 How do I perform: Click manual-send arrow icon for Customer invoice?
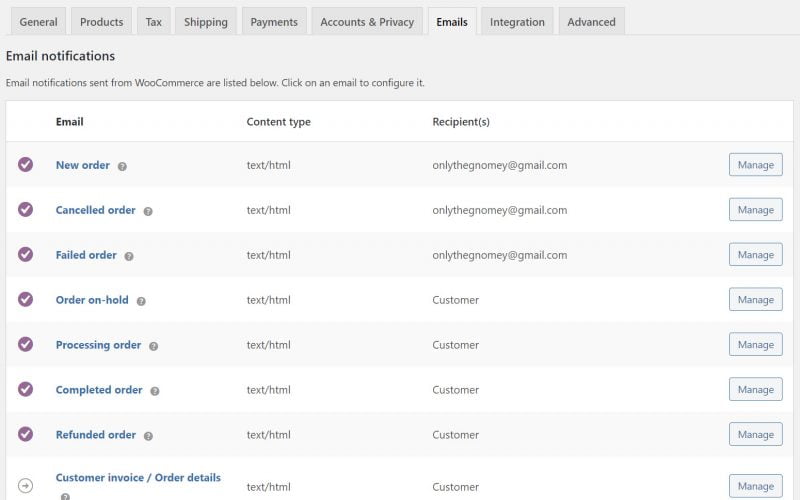pos(26,486)
